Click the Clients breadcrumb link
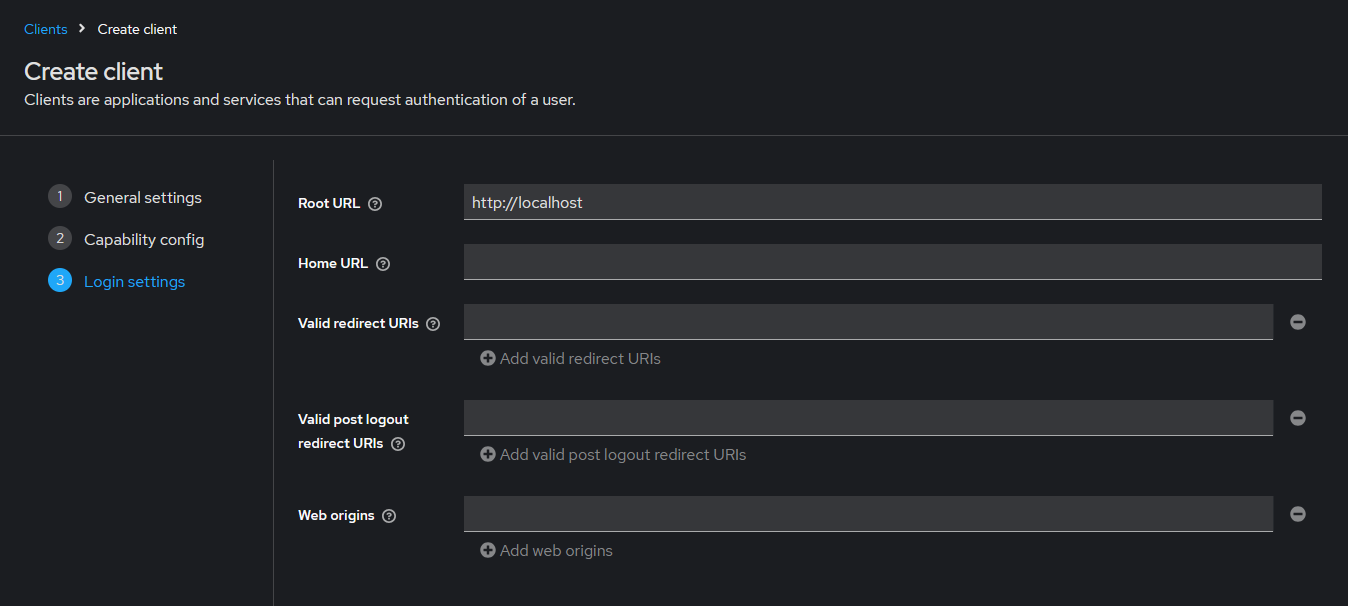 (x=46, y=29)
